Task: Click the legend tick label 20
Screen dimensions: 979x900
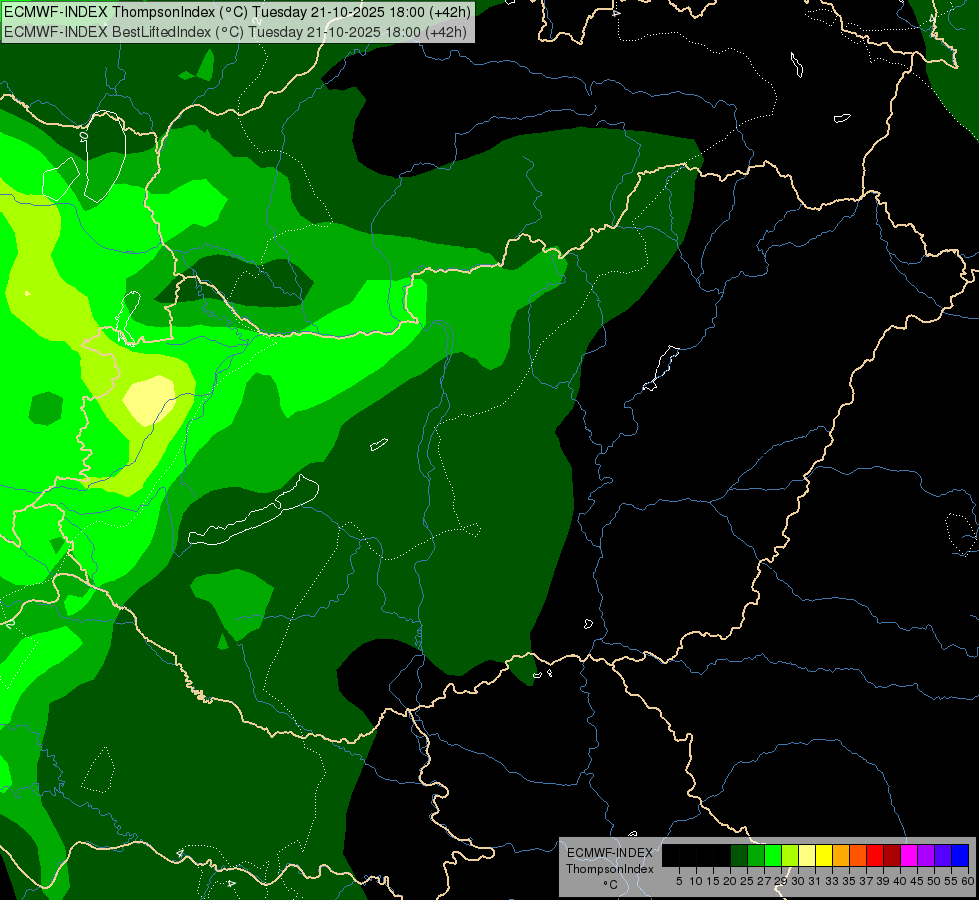Action: click(x=730, y=881)
